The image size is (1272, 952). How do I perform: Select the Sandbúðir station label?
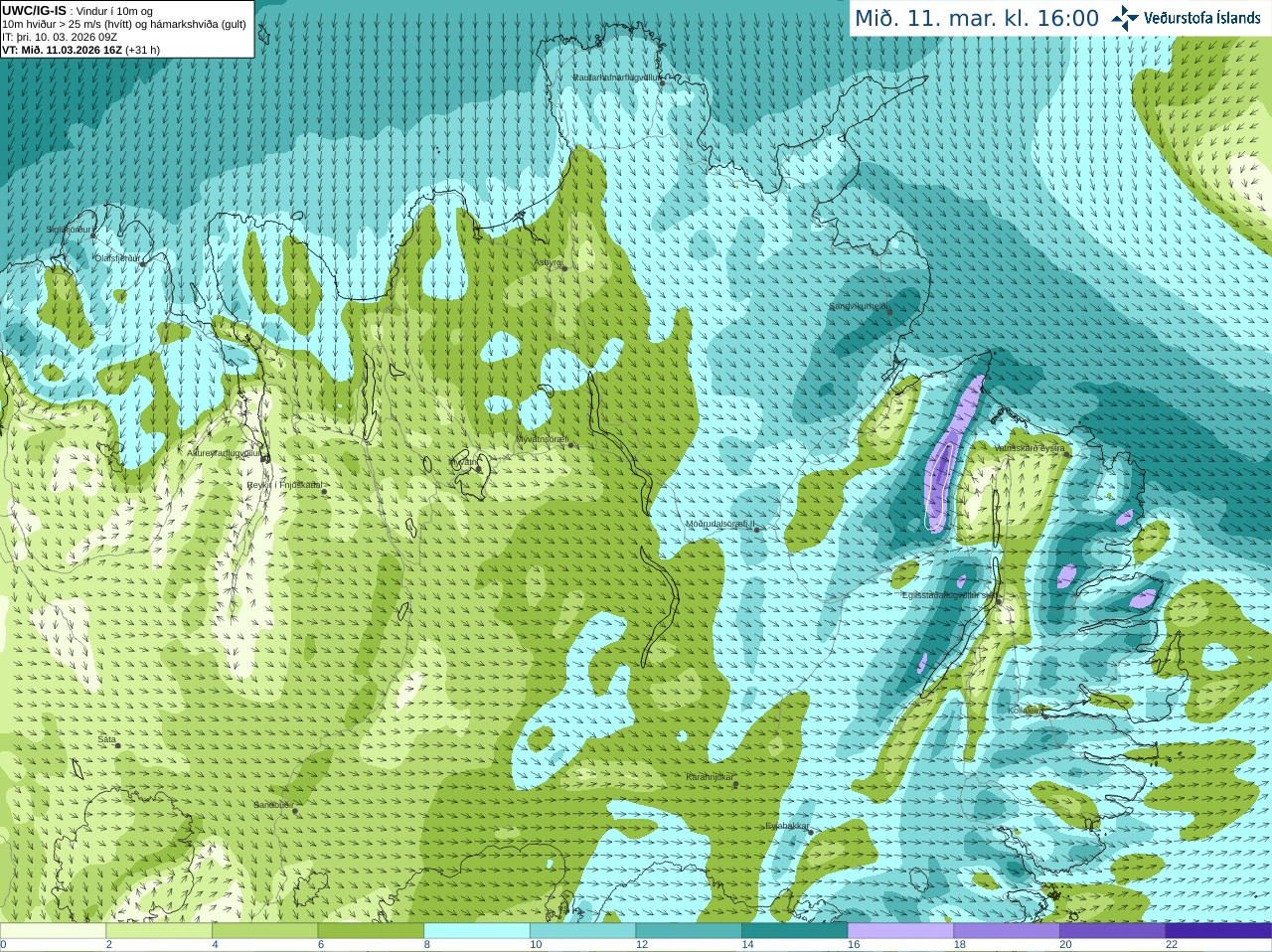tap(272, 805)
